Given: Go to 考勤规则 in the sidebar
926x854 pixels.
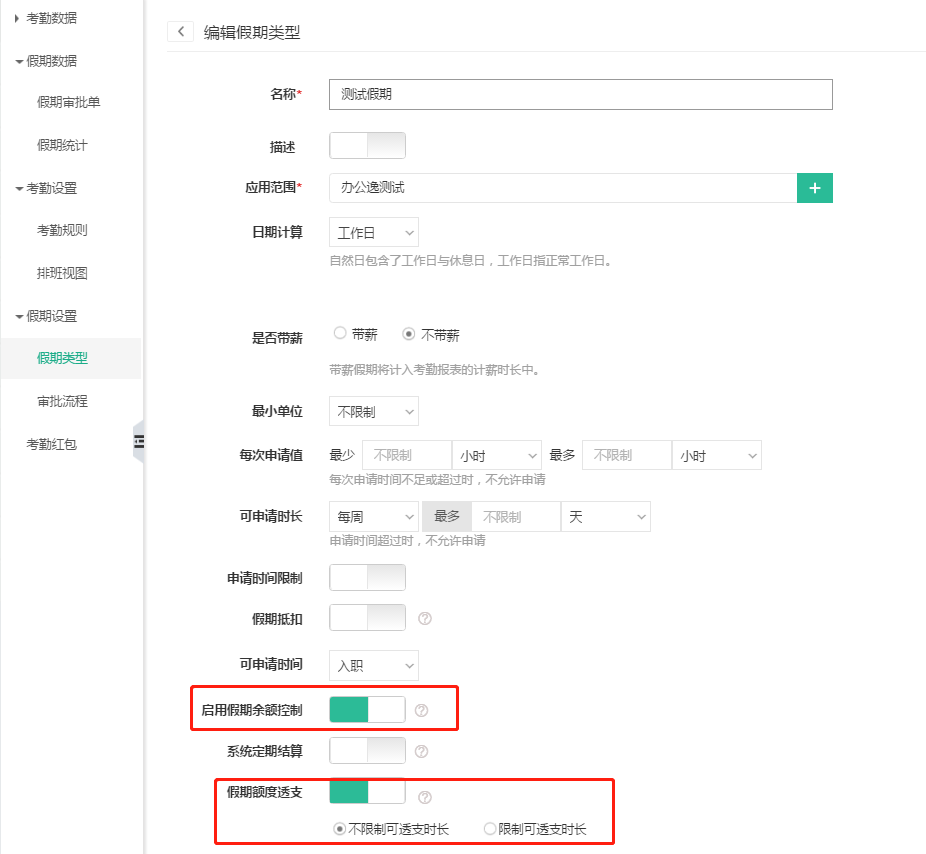Looking at the screenshot, I should (62, 230).
